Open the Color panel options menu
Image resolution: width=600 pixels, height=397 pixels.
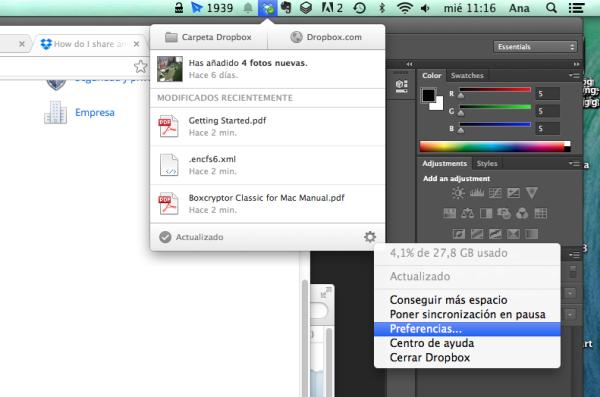click(x=574, y=76)
